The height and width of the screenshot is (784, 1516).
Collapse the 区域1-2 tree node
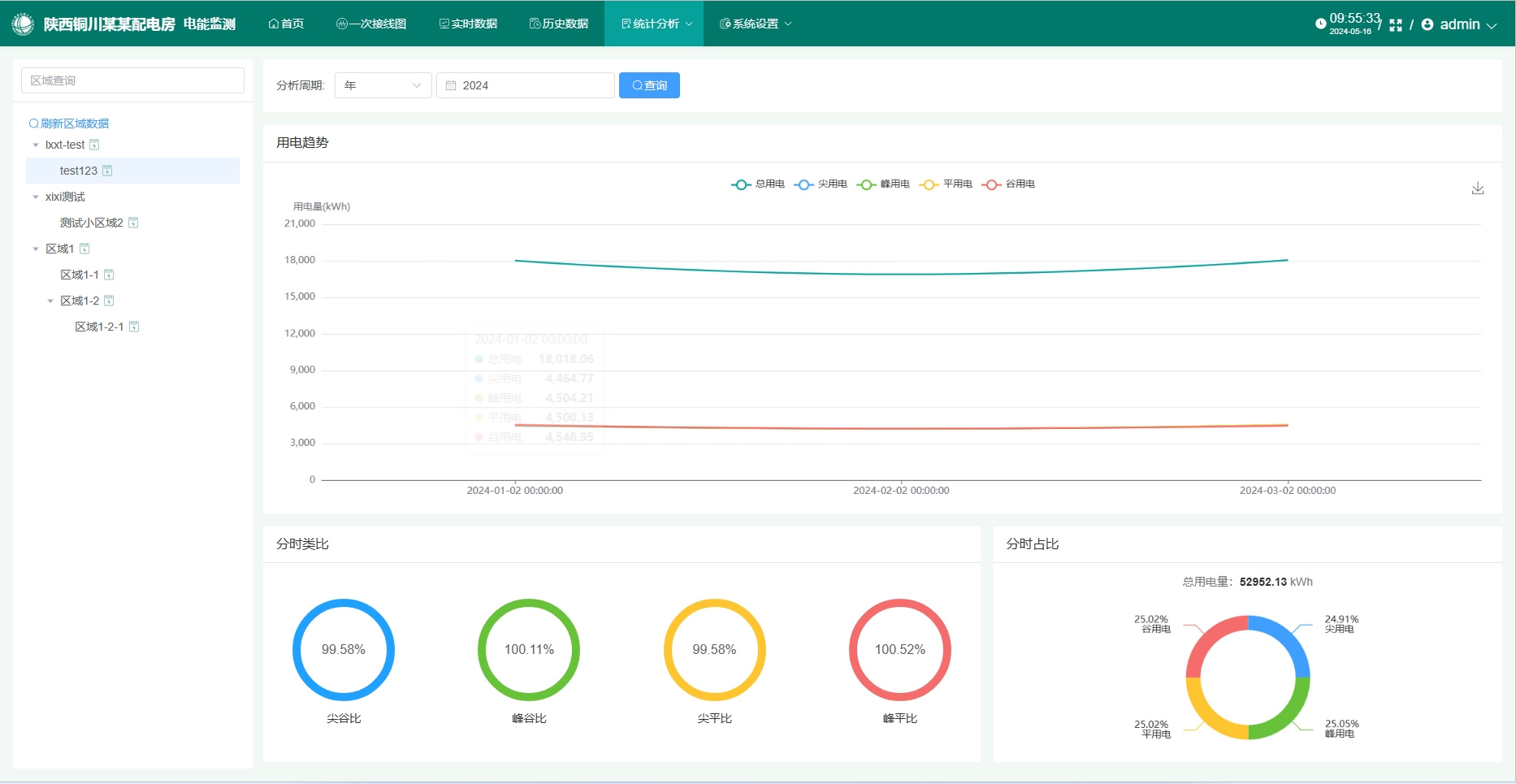coord(50,301)
